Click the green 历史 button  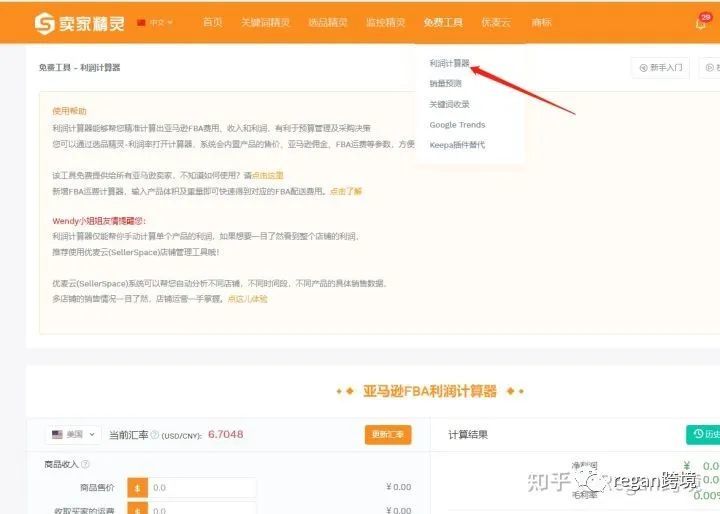pos(703,434)
